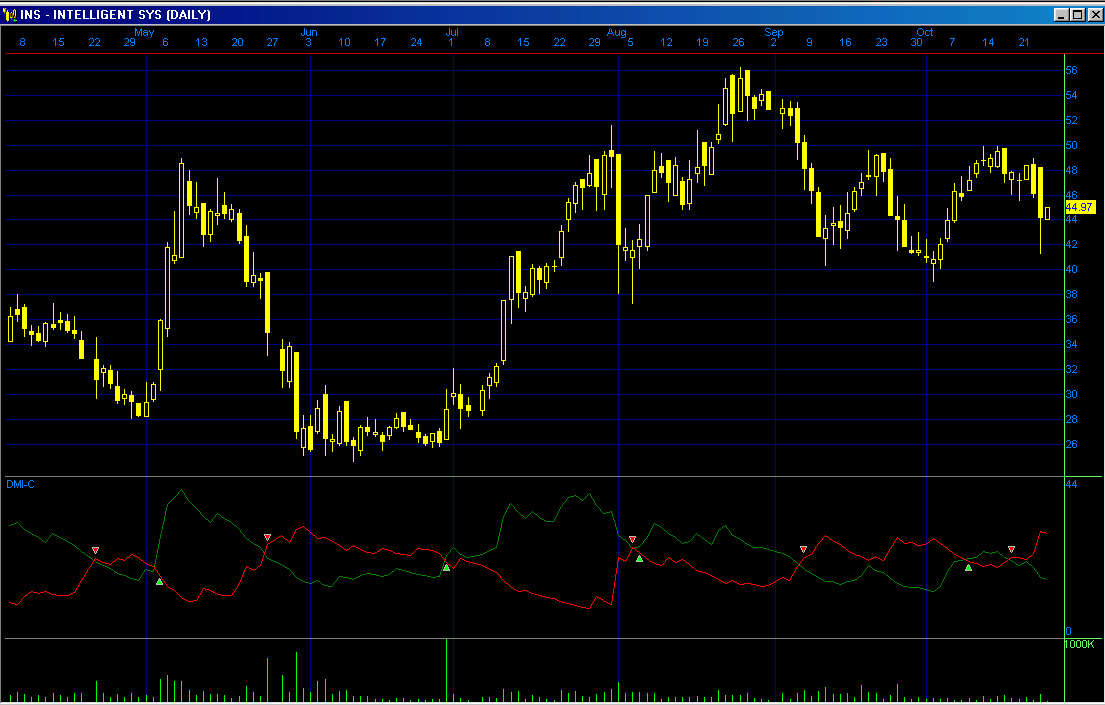Click the 'Jul' month label on the date axis
The image size is (1105, 705).
click(x=452, y=32)
